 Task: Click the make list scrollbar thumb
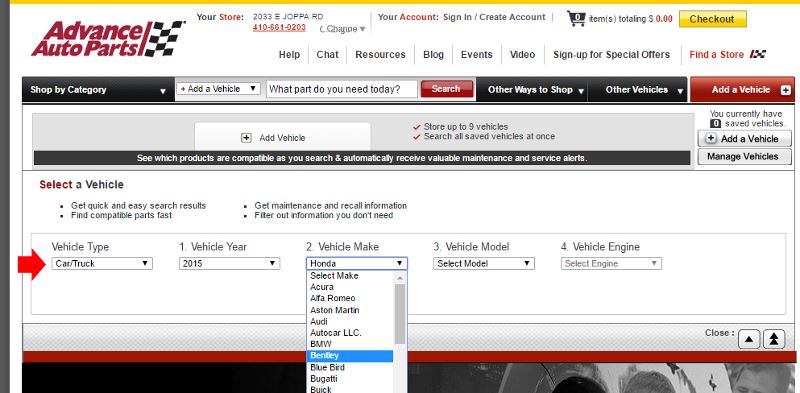point(400,313)
